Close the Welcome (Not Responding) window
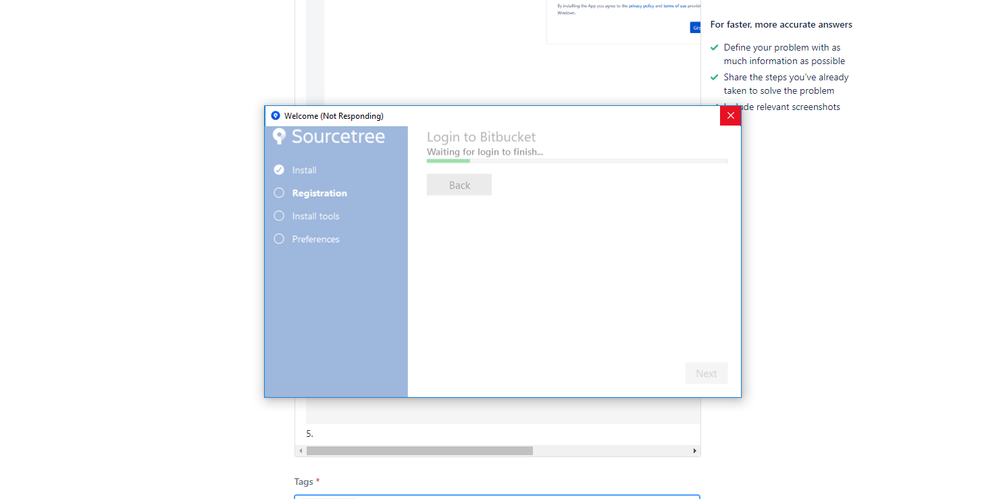This screenshot has height=499, width=999. pos(730,115)
